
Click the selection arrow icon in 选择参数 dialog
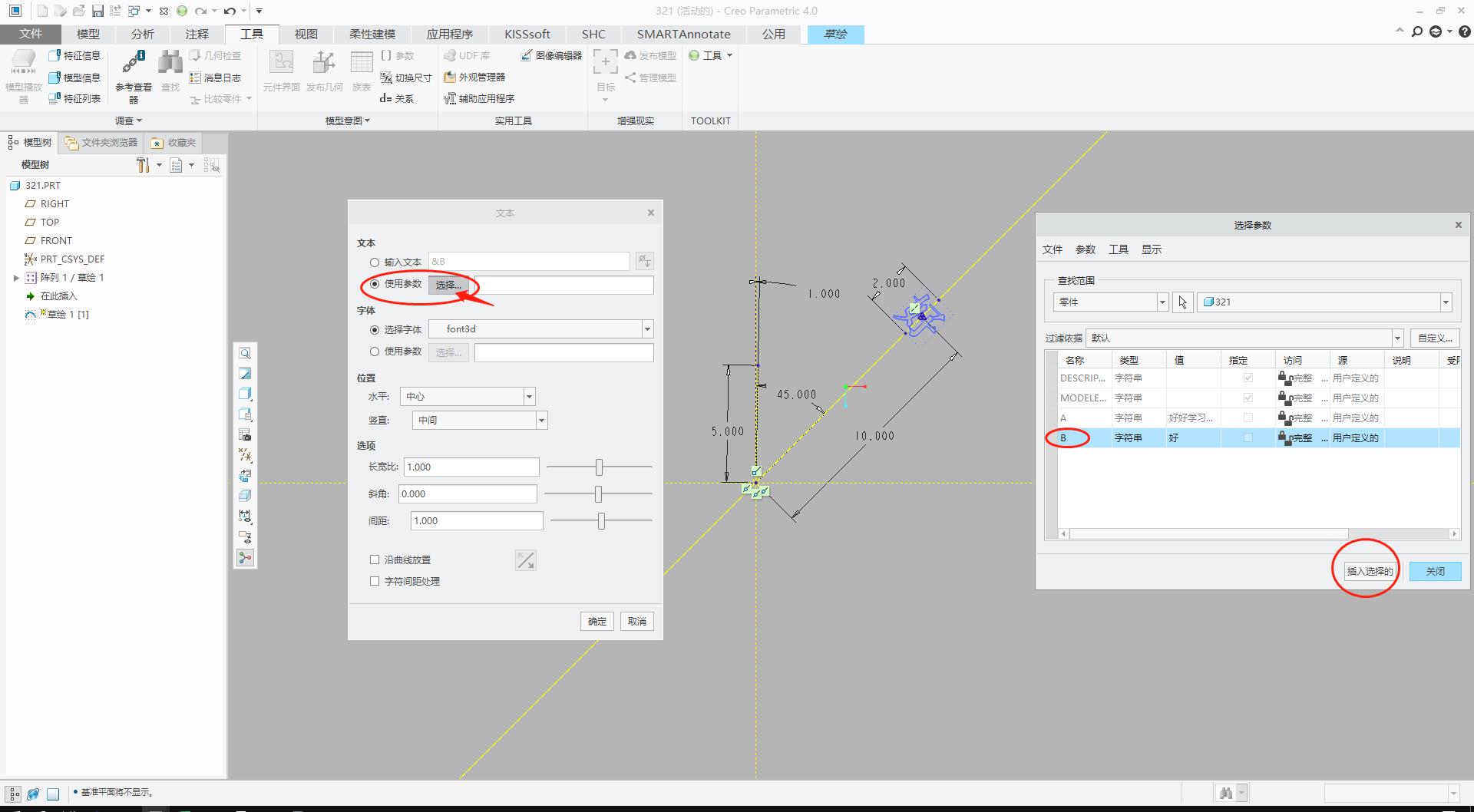[x=1182, y=302]
